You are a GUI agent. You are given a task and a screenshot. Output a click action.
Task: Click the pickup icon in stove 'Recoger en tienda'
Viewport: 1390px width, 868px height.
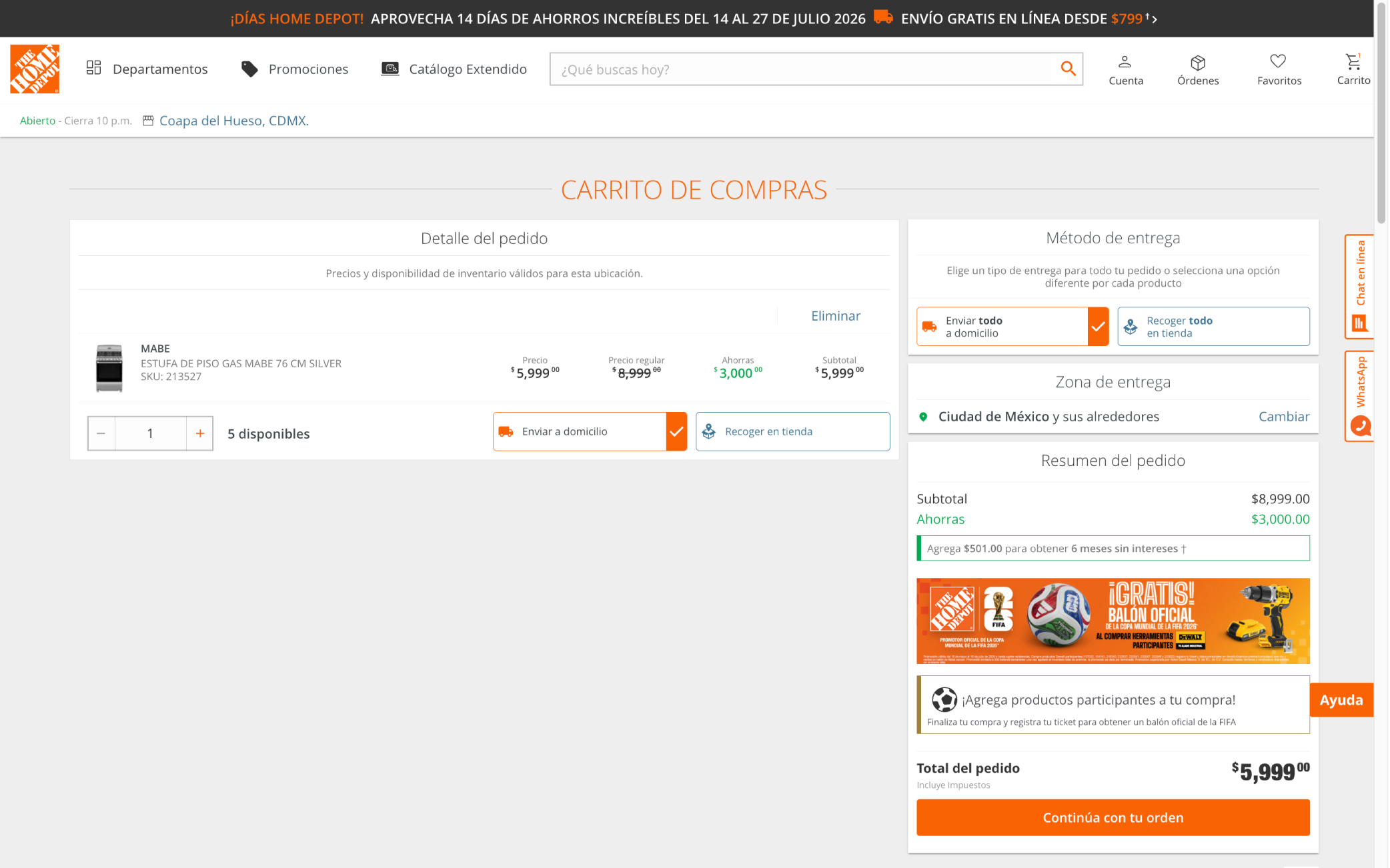coord(709,431)
